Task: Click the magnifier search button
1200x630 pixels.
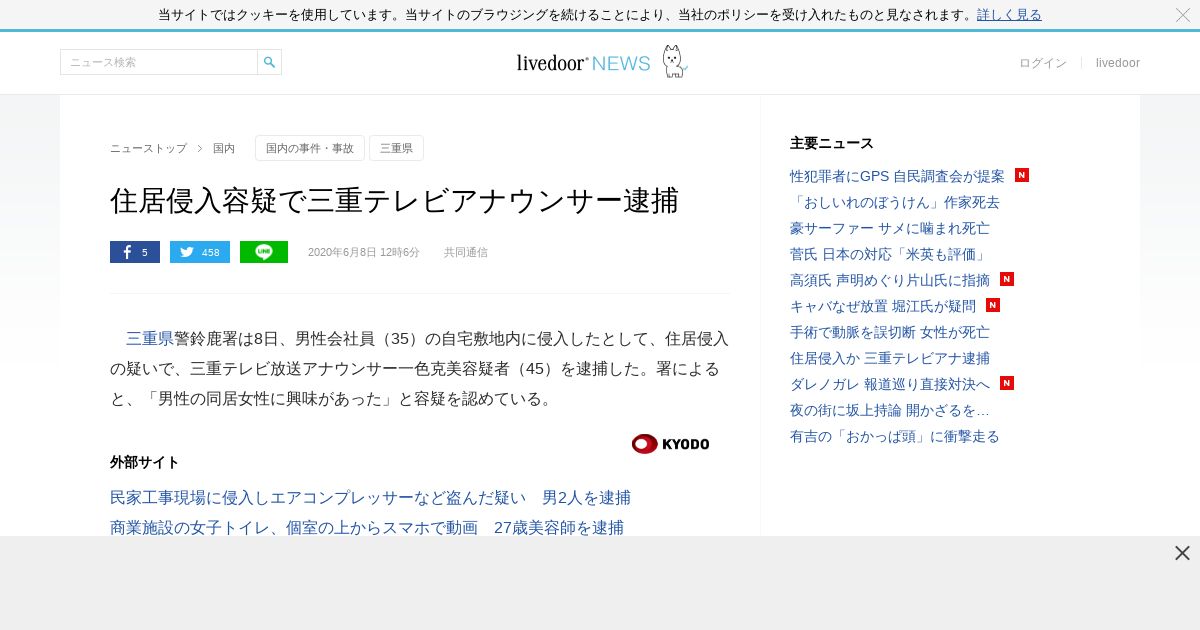Action: 269,62
